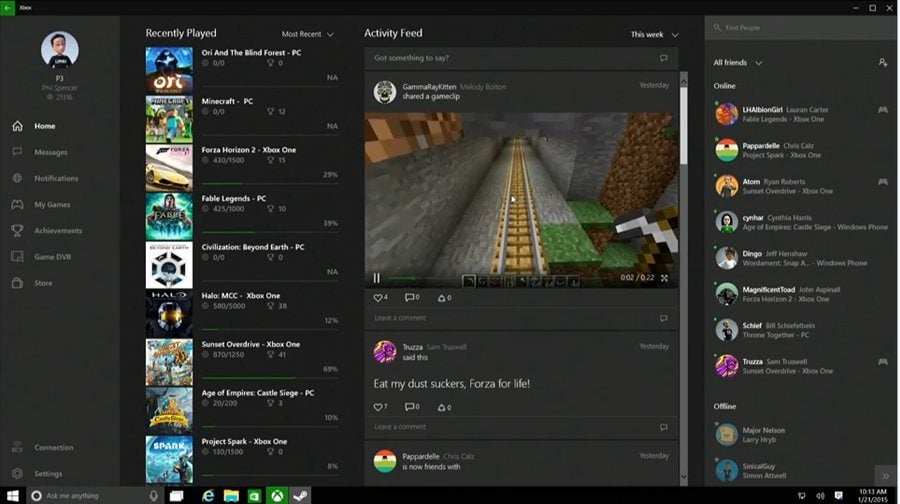
Task: Select Age of Empires: Castle Siege title
Action: pos(258,393)
